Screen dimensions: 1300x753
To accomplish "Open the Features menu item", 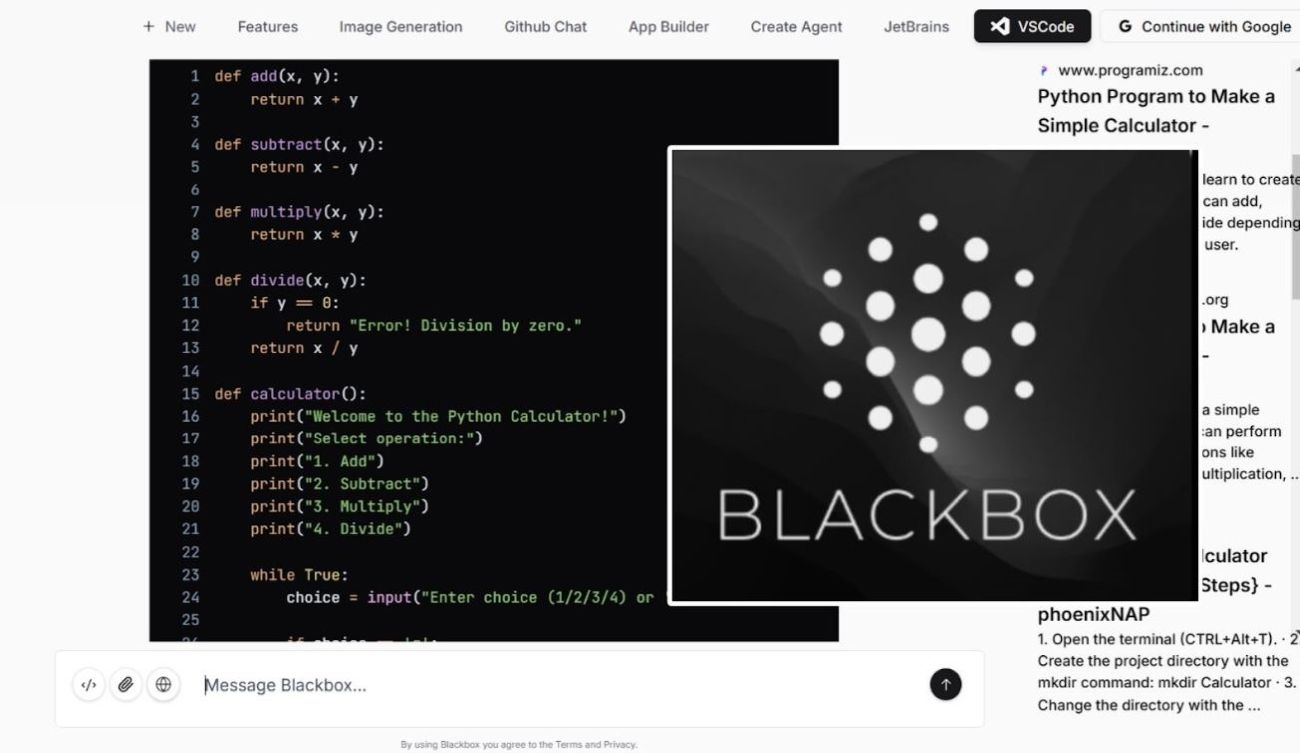I will [267, 27].
